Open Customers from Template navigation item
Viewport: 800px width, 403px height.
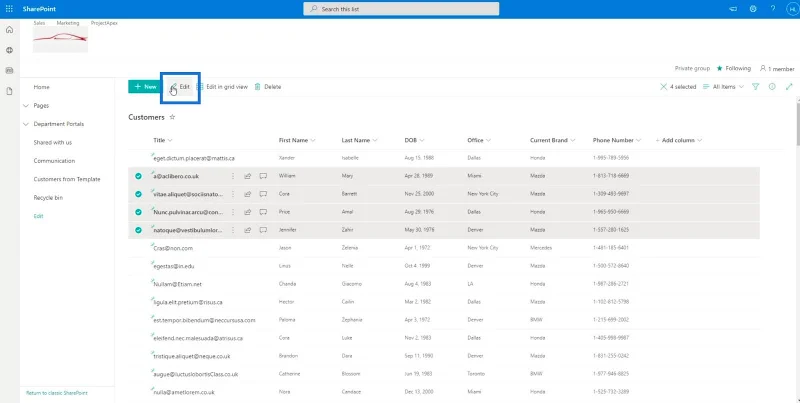click(x=67, y=179)
